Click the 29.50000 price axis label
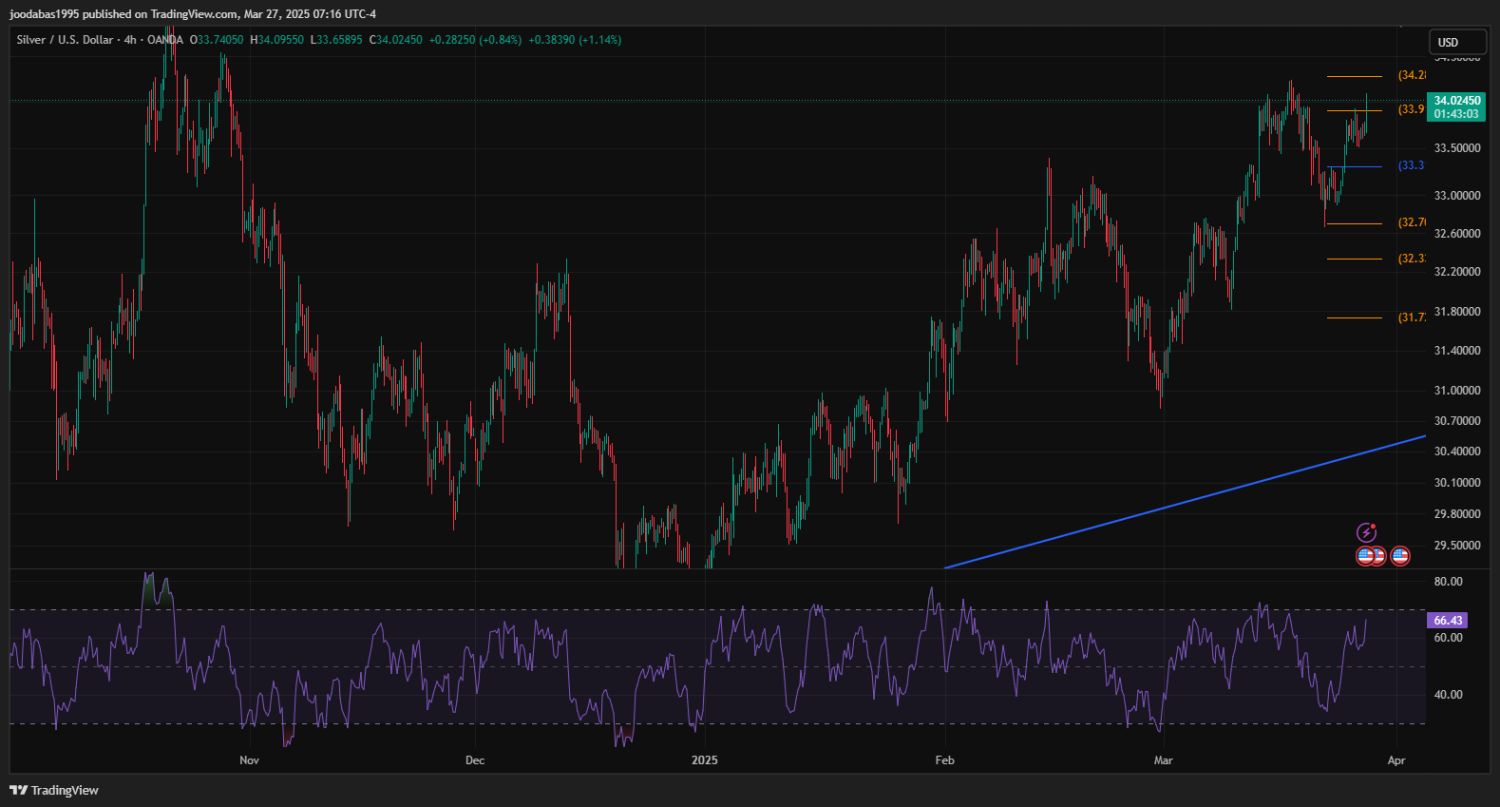The image size is (1500, 807). pos(1457,546)
